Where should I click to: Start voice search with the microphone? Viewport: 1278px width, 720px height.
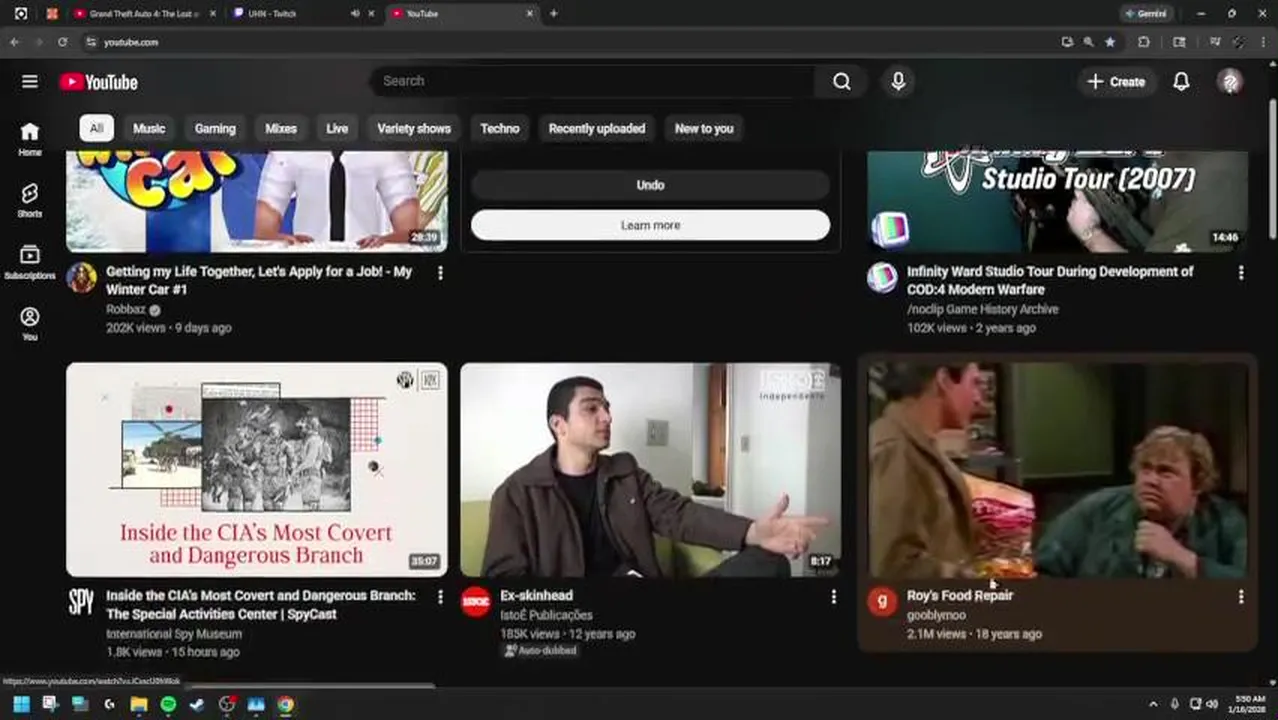[898, 82]
